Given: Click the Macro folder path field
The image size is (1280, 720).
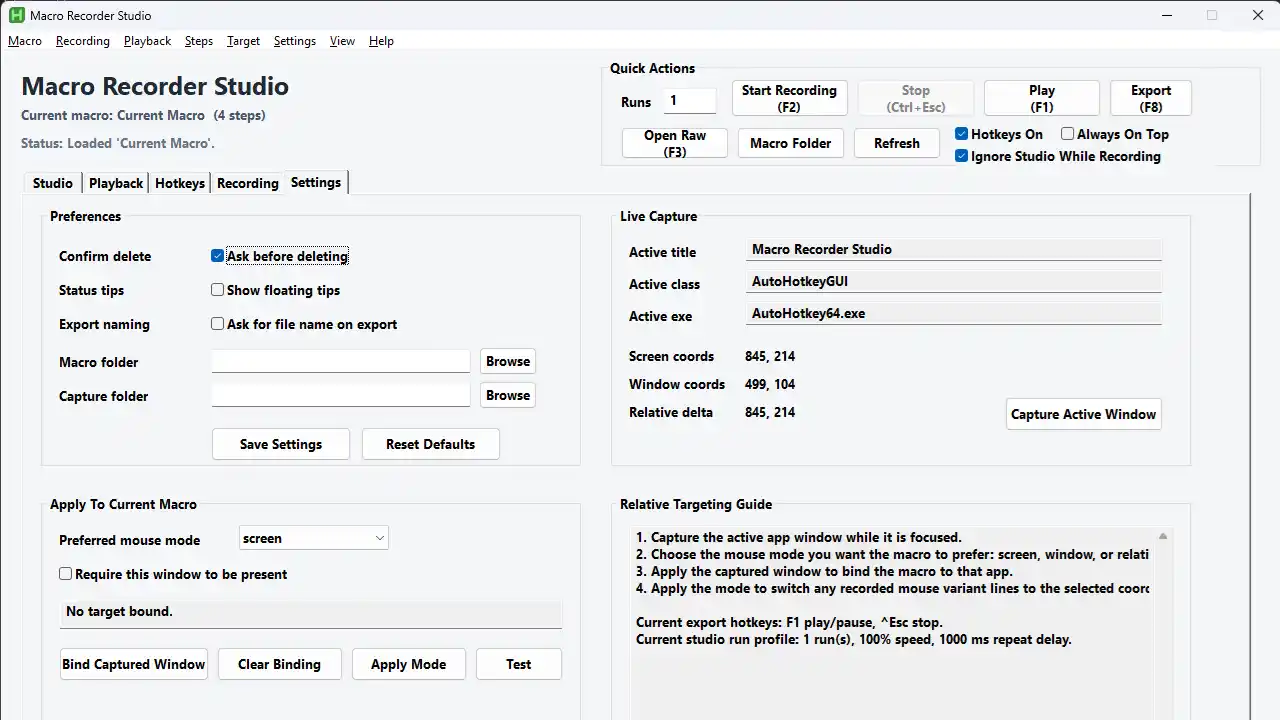Looking at the screenshot, I should 341,361.
